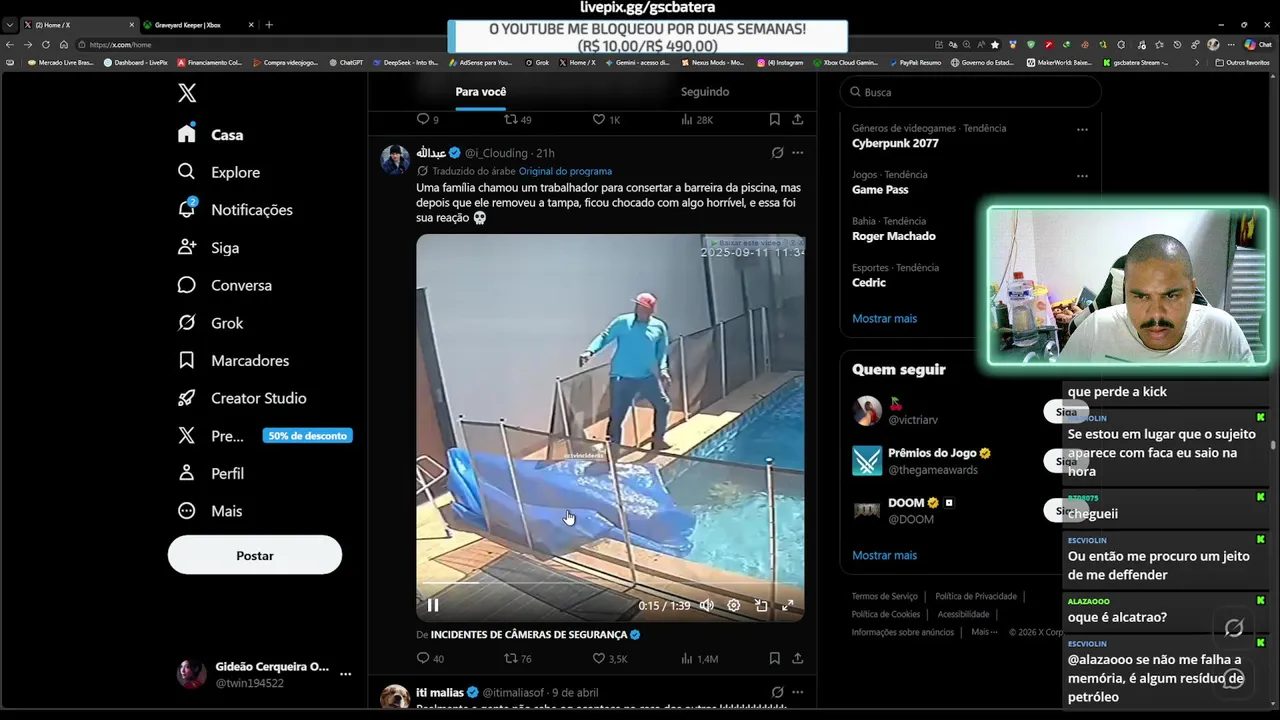The image size is (1280, 720).
Task: Seek on the video progress bar
Action: tap(610, 584)
